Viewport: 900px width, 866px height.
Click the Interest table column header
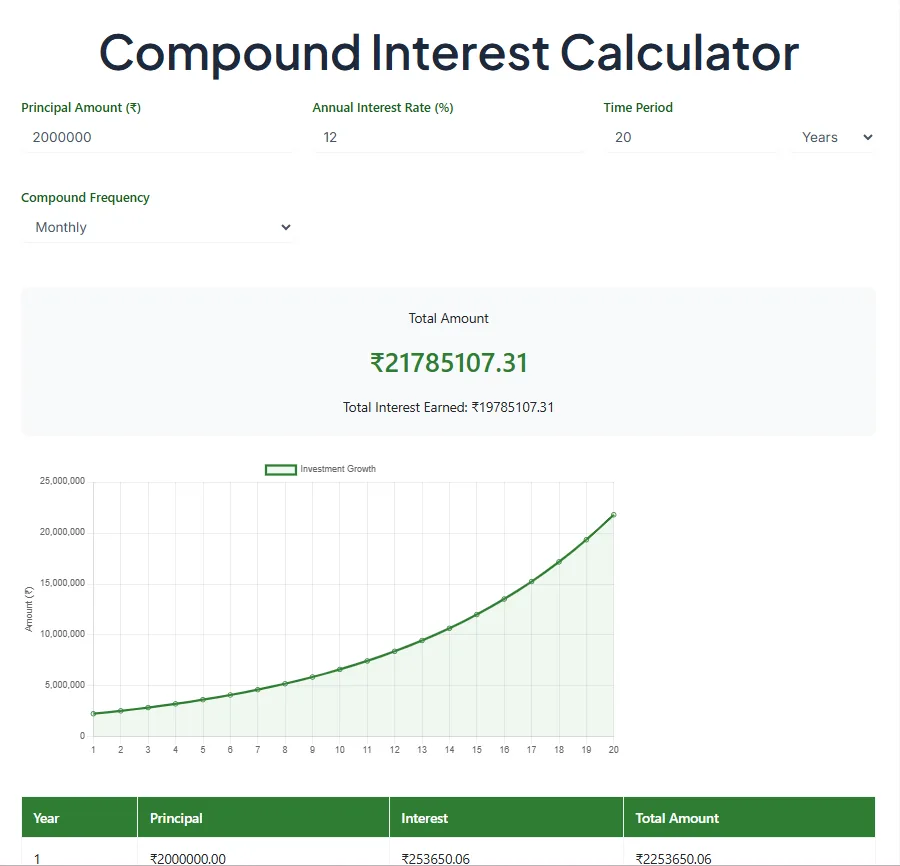(425, 818)
